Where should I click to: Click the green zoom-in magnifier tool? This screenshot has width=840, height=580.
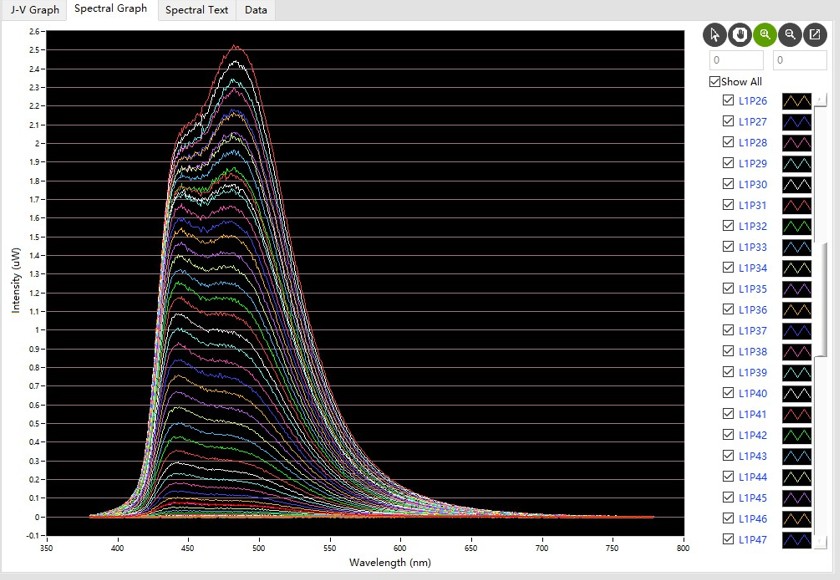765,35
